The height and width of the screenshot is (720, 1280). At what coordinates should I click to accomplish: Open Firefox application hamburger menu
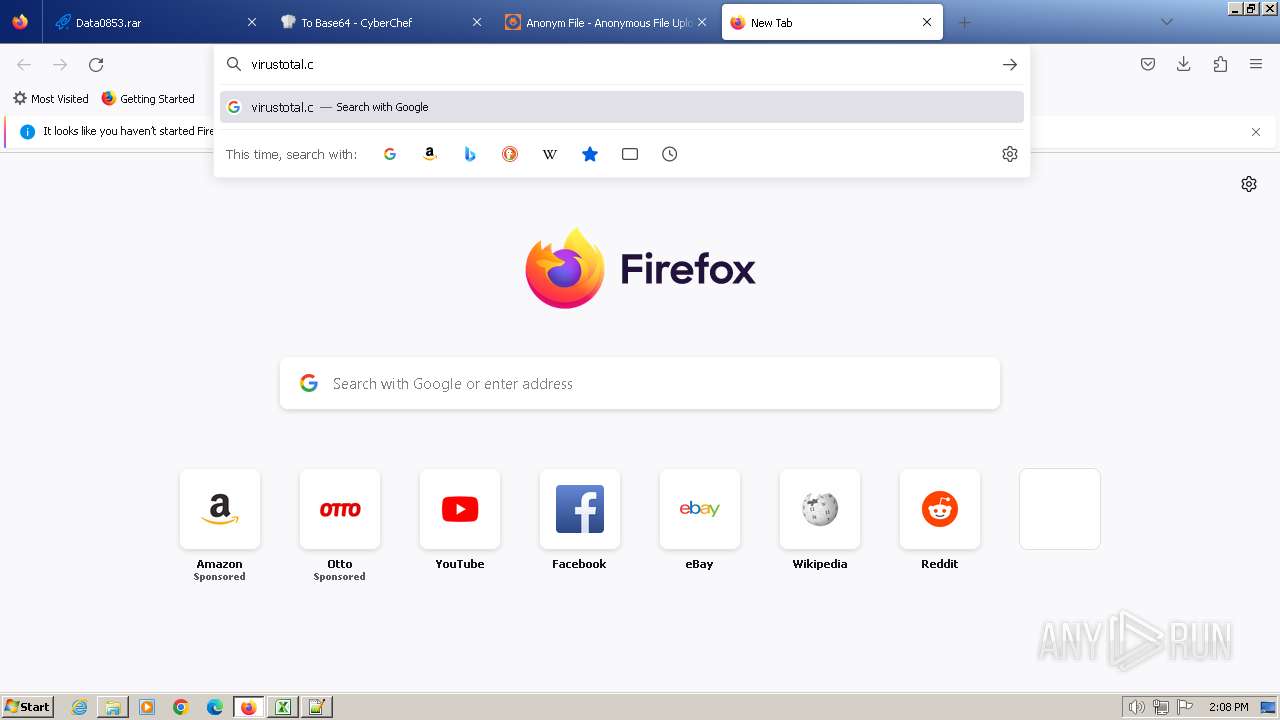pyautogui.click(x=1256, y=64)
